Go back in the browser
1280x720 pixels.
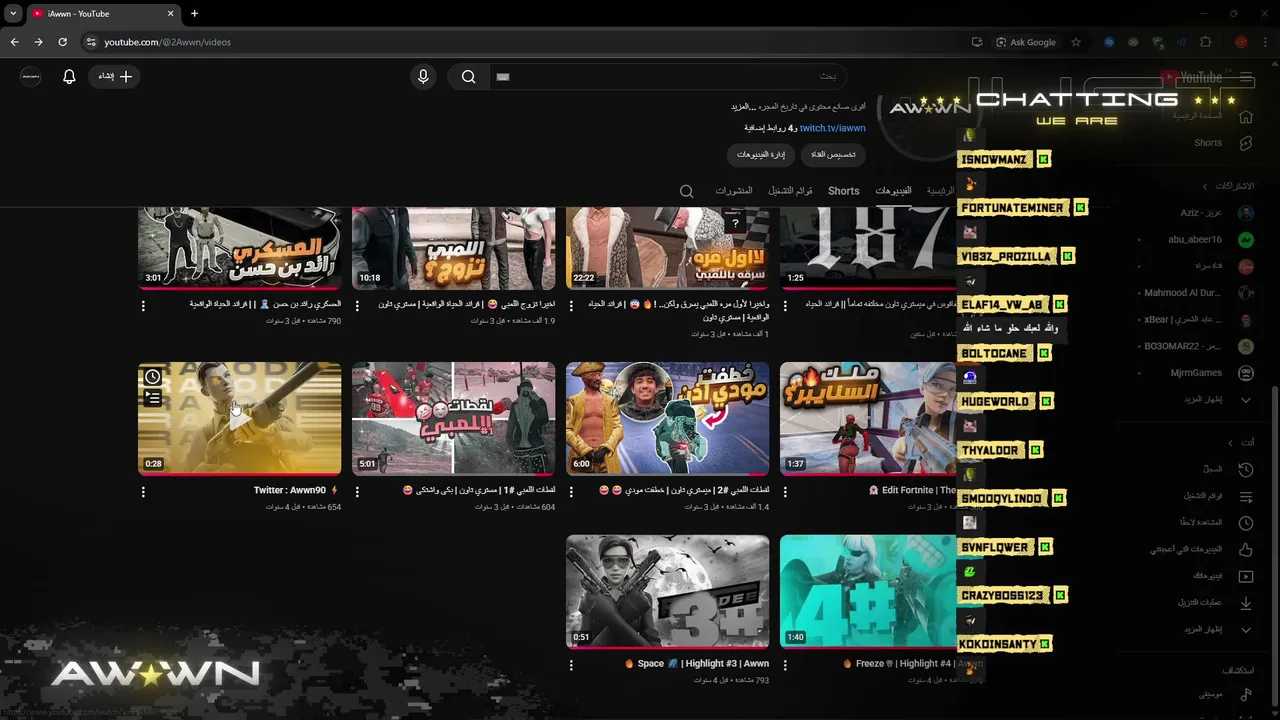tap(14, 42)
